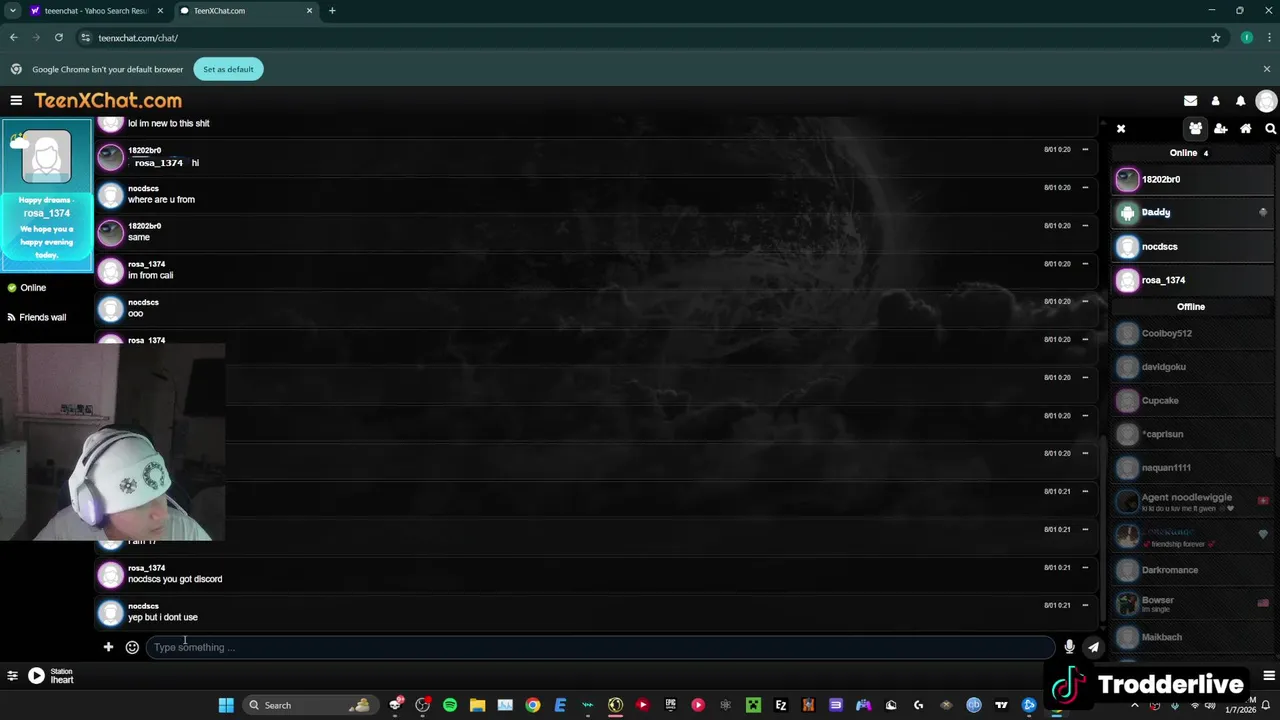
Task: Click the plus attachment icon beside chat input
Action: 108,647
